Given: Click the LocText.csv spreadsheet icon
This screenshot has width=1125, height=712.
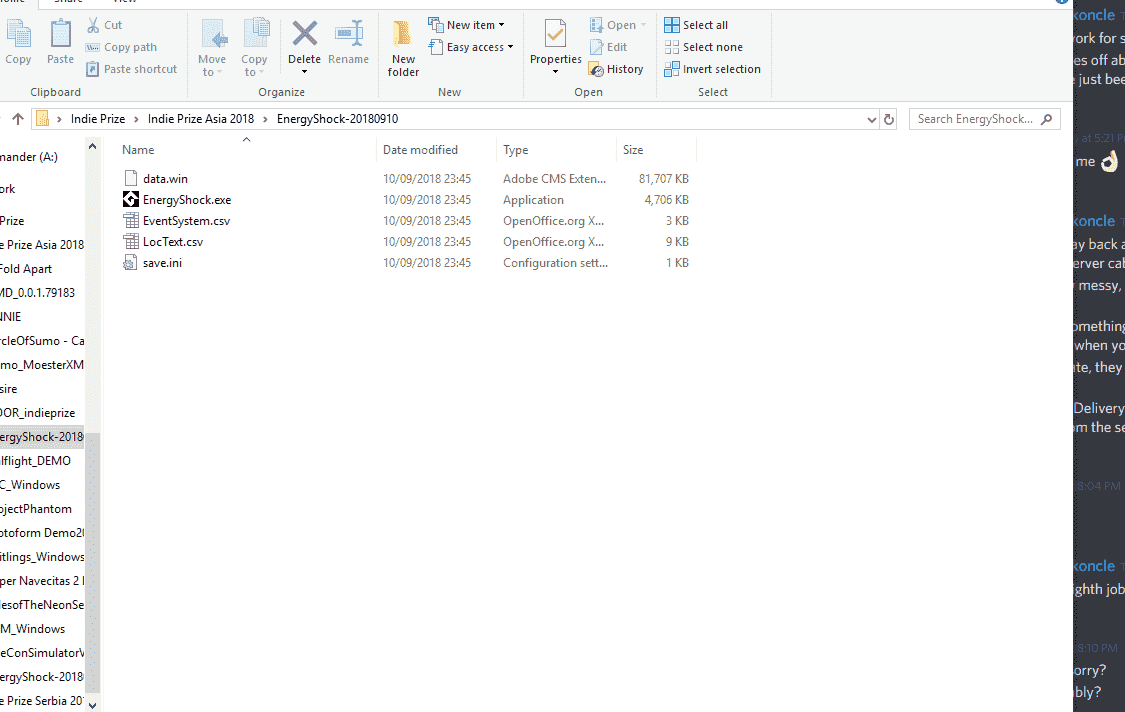Looking at the screenshot, I should point(131,242).
